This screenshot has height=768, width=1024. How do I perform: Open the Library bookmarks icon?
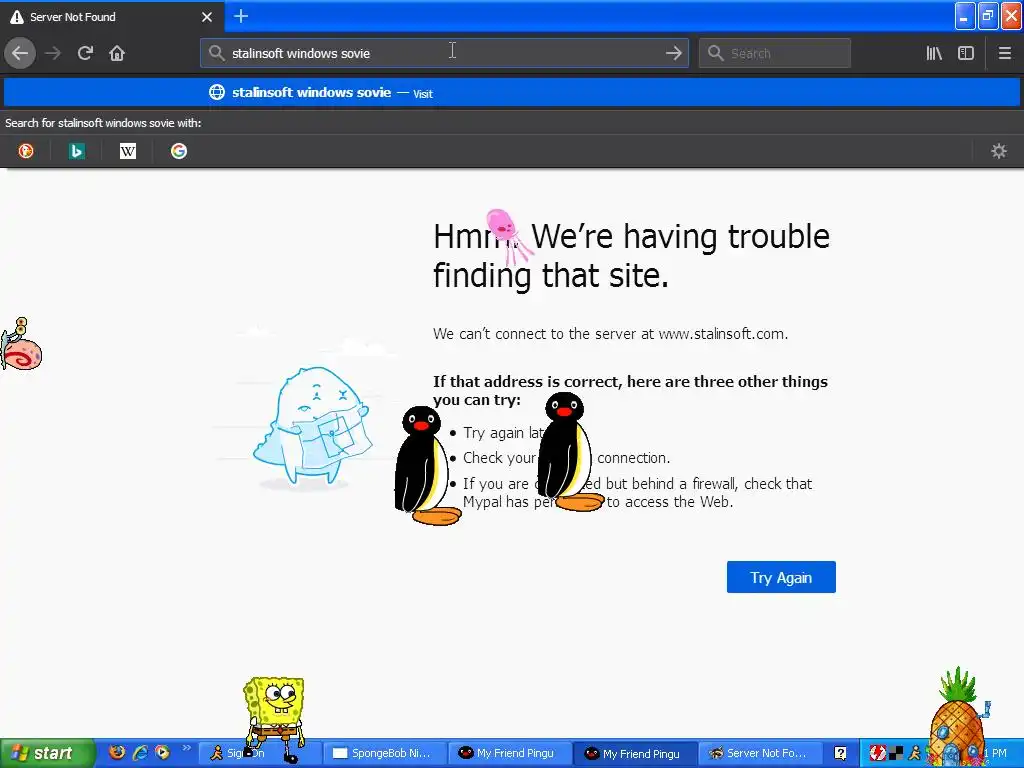pos(934,53)
